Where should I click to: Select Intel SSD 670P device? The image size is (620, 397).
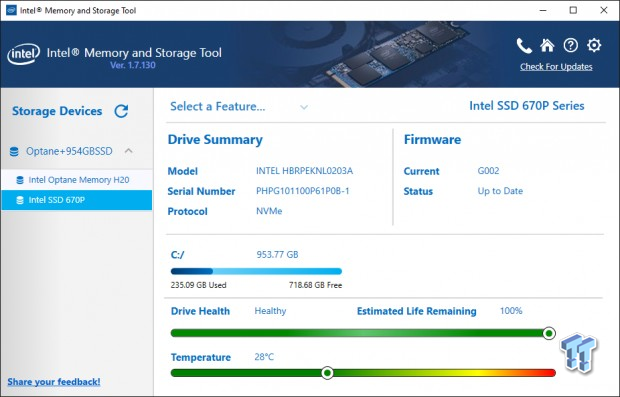point(77,200)
